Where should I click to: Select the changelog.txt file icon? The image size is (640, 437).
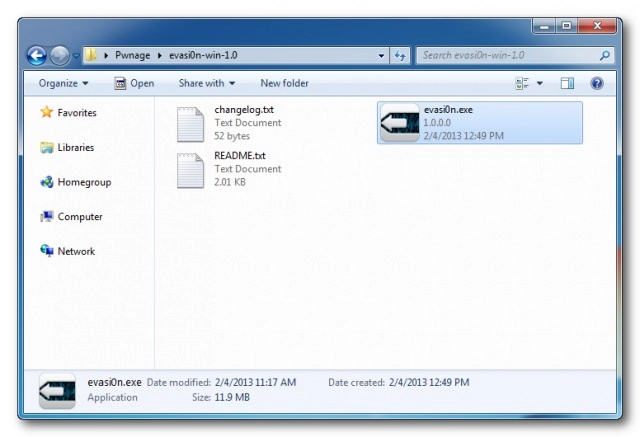[190, 124]
